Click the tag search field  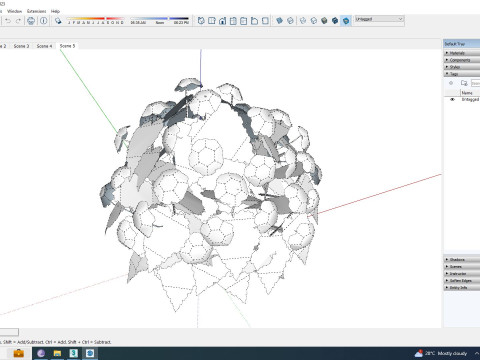tap(476, 83)
